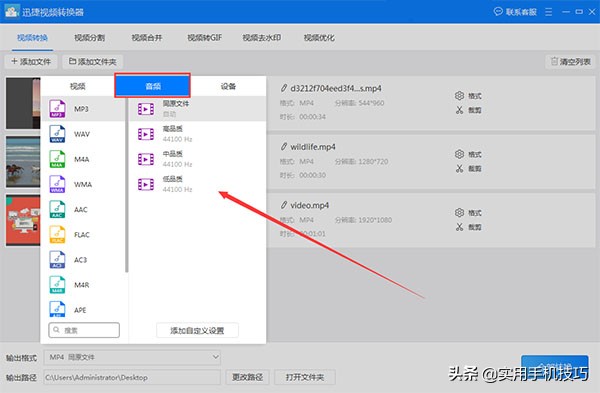This screenshot has height=393, width=600.
Task: Click the format list scrollbar
Action: (126, 184)
